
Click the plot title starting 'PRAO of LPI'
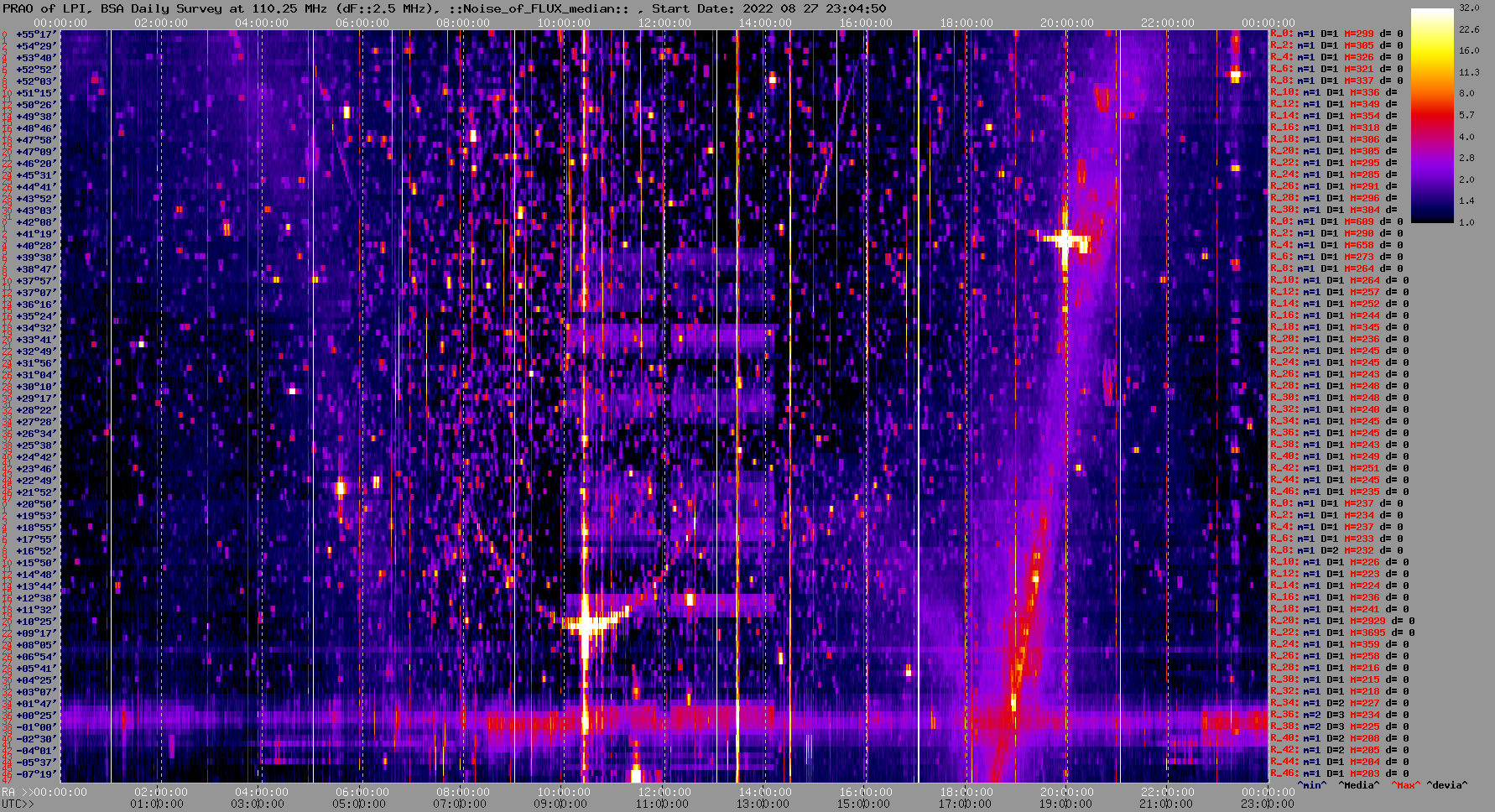tap(444, 8)
